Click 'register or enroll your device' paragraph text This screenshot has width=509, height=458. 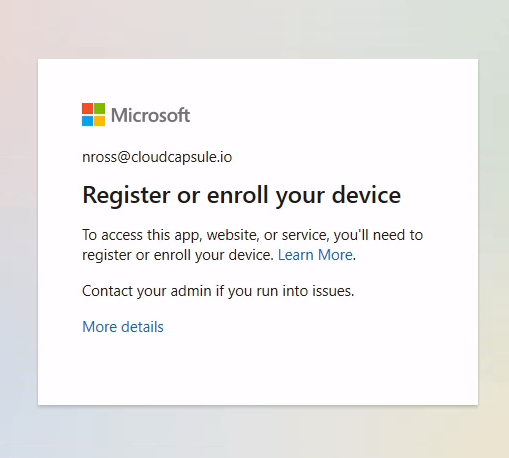[178, 255]
